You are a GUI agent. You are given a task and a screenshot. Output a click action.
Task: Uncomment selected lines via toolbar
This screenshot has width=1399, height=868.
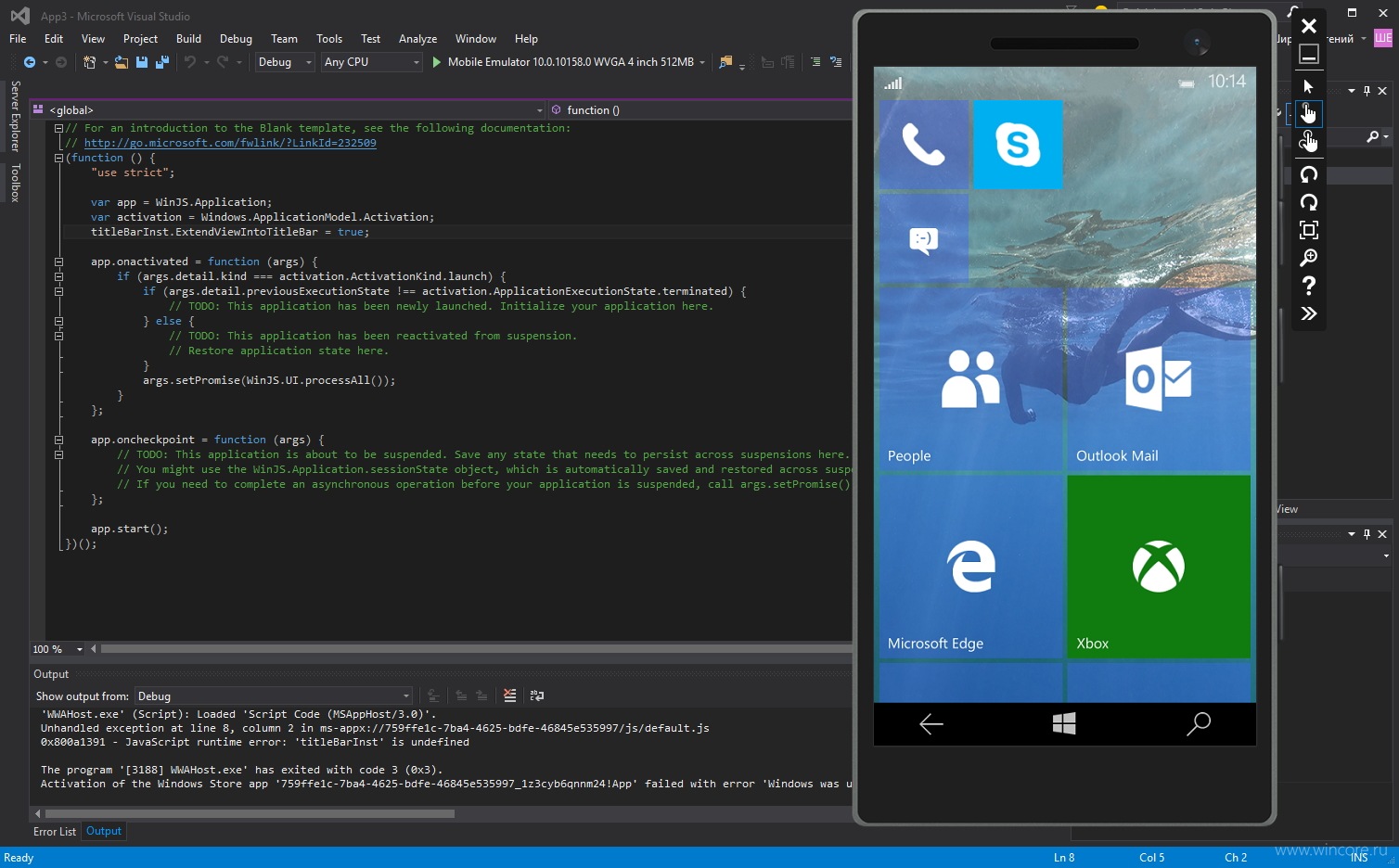[836, 62]
